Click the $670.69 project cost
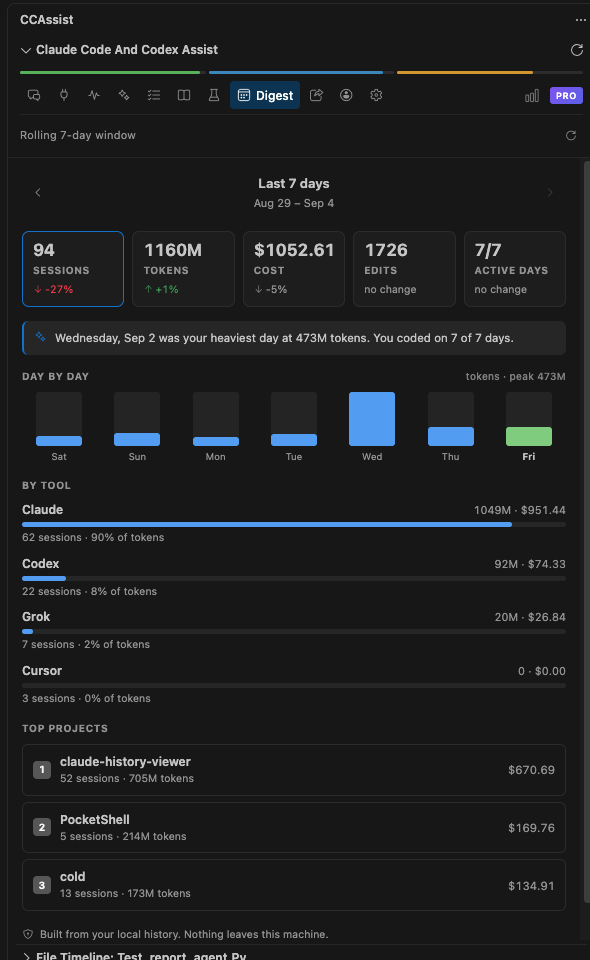The height and width of the screenshot is (960, 590). (531, 770)
